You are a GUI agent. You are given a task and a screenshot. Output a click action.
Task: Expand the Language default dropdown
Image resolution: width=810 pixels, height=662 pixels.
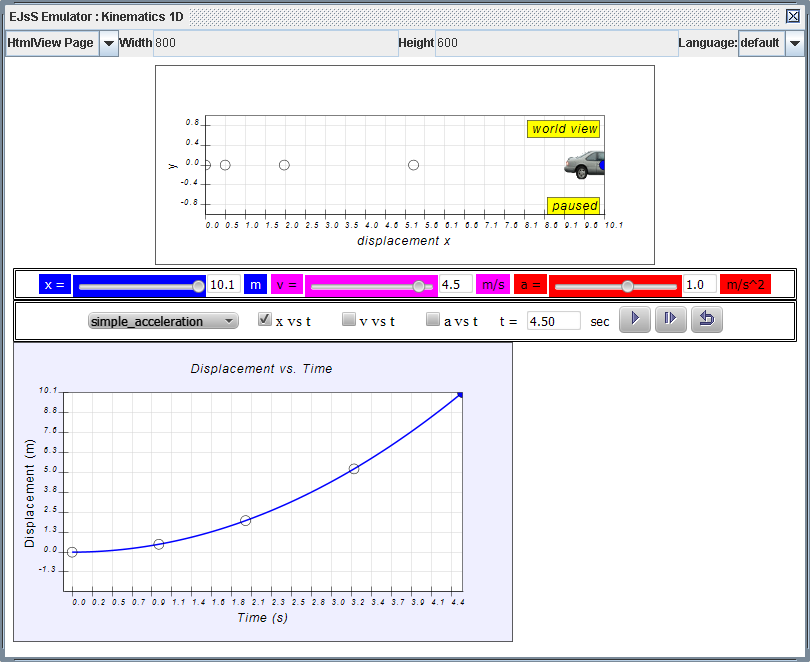click(x=794, y=43)
